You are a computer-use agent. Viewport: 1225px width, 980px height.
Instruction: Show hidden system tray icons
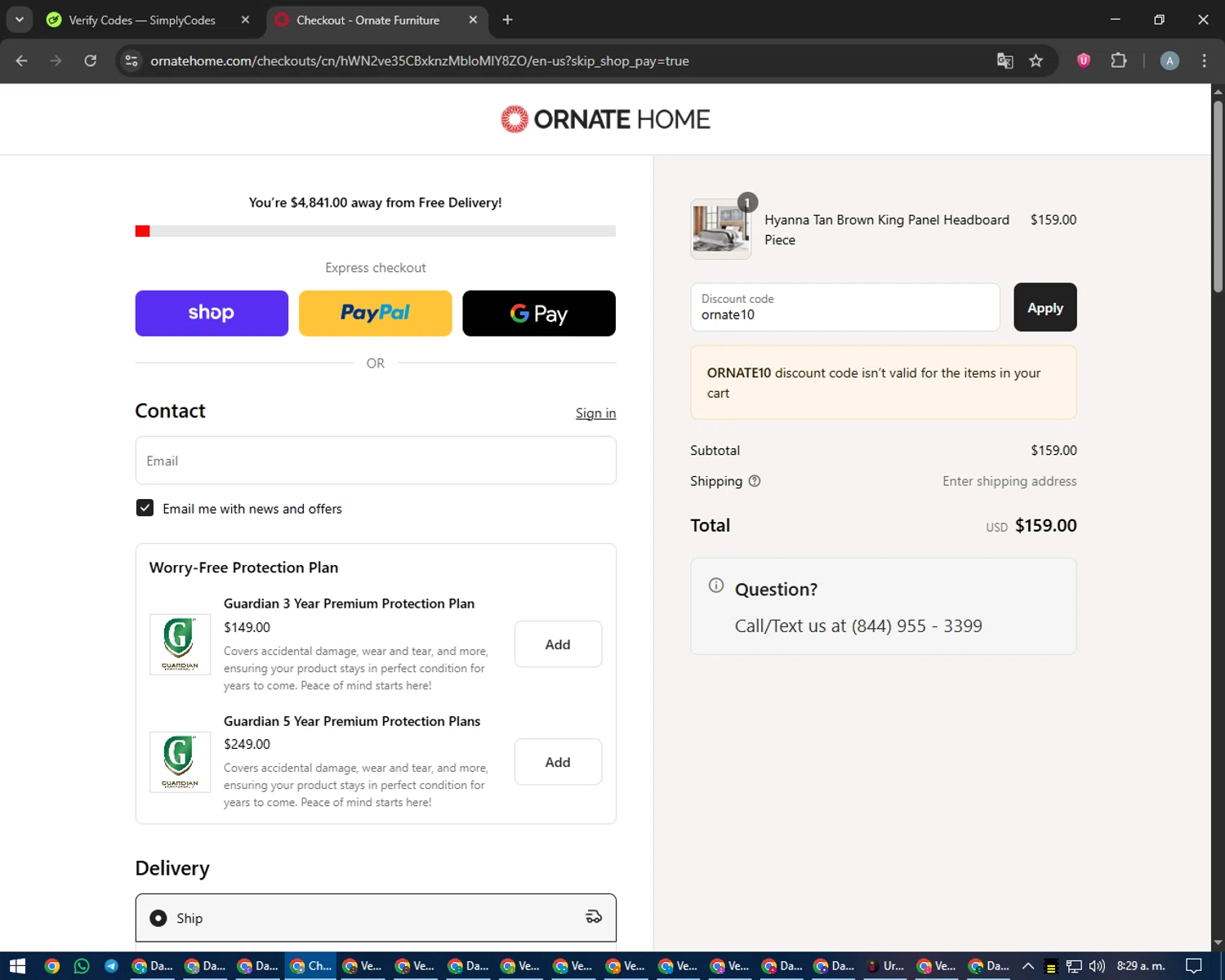click(x=1028, y=966)
